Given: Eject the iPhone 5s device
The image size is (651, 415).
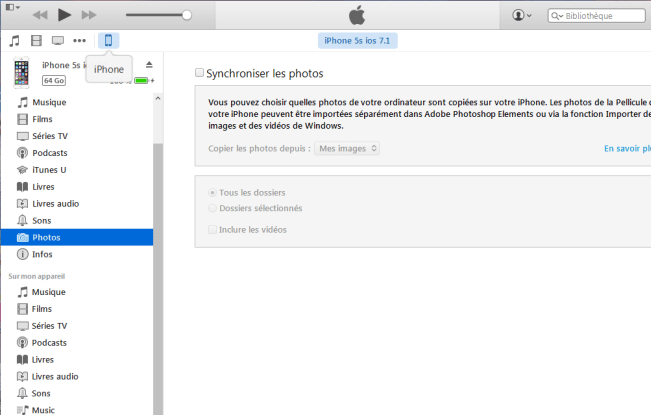Looking at the screenshot, I should pos(149,65).
